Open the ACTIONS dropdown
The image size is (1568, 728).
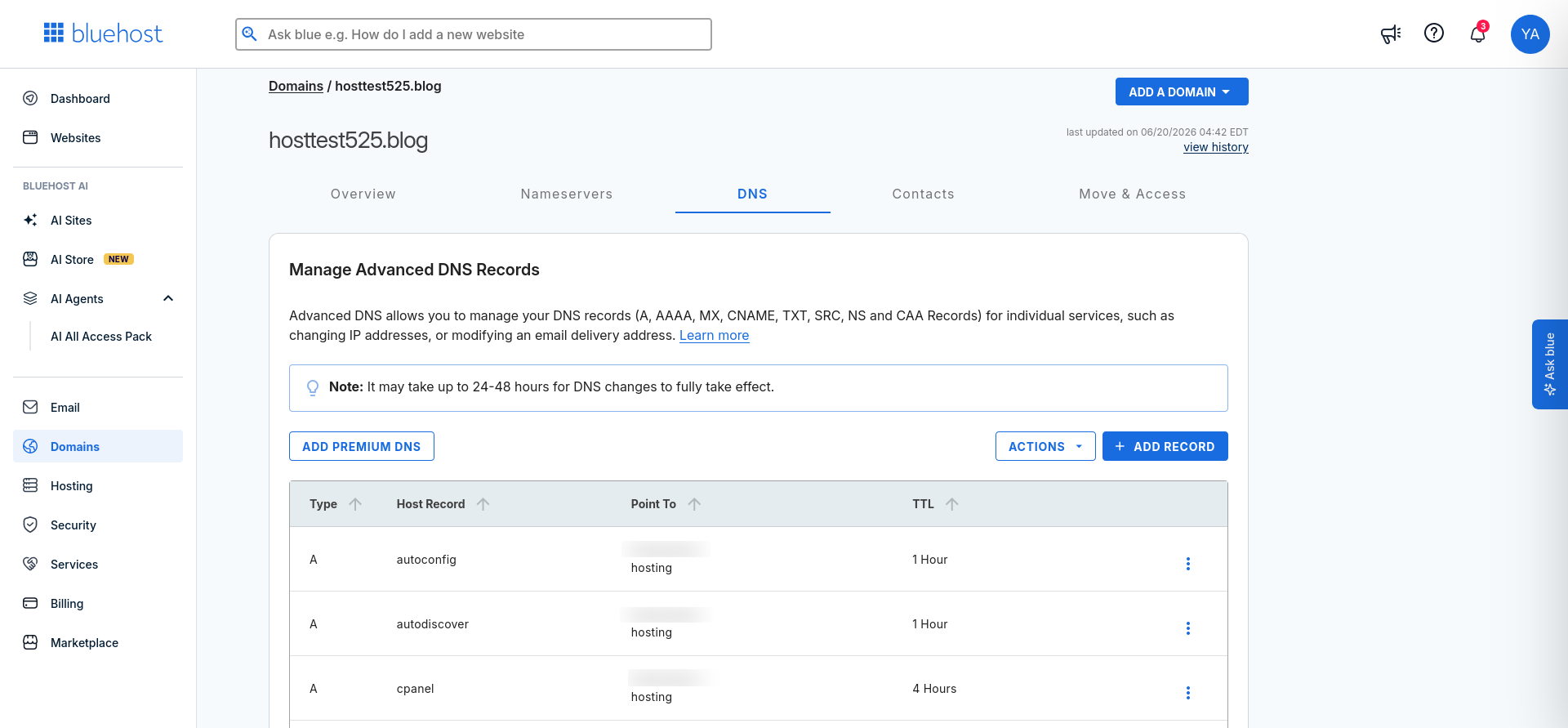(x=1045, y=446)
